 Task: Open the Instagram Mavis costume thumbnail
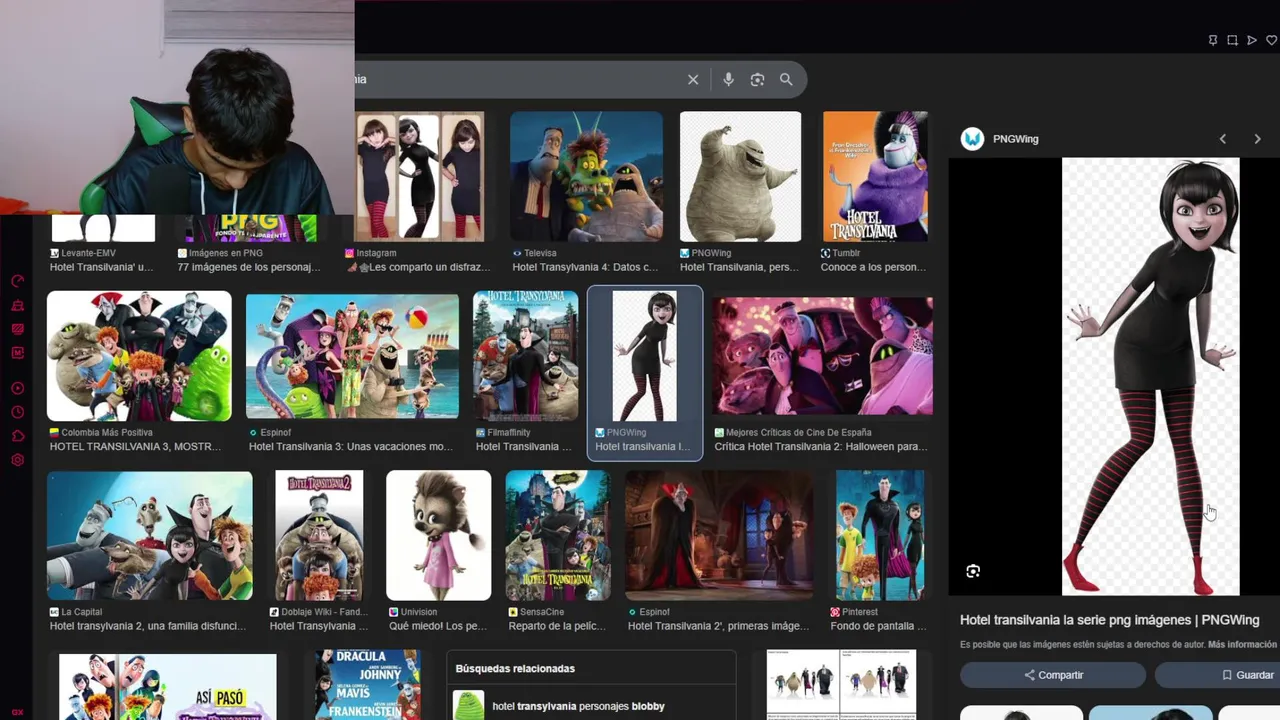(419, 176)
